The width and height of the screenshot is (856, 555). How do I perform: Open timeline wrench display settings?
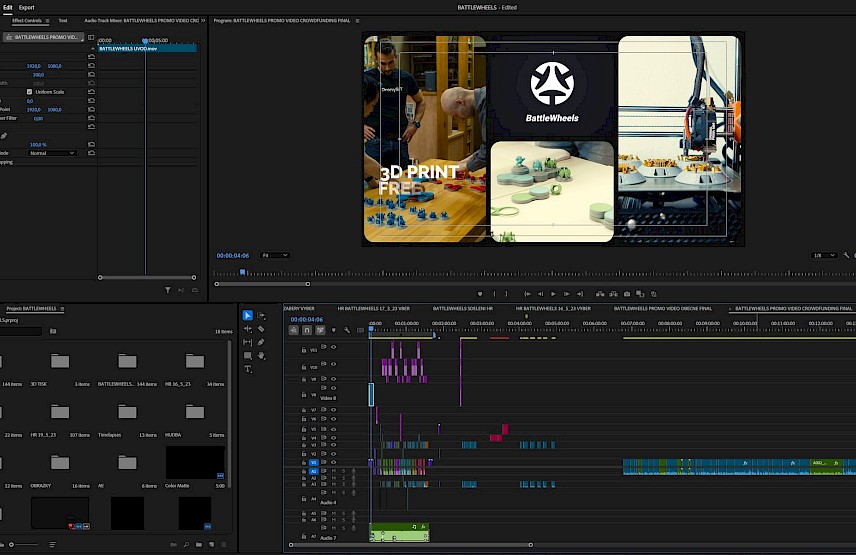tap(347, 330)
